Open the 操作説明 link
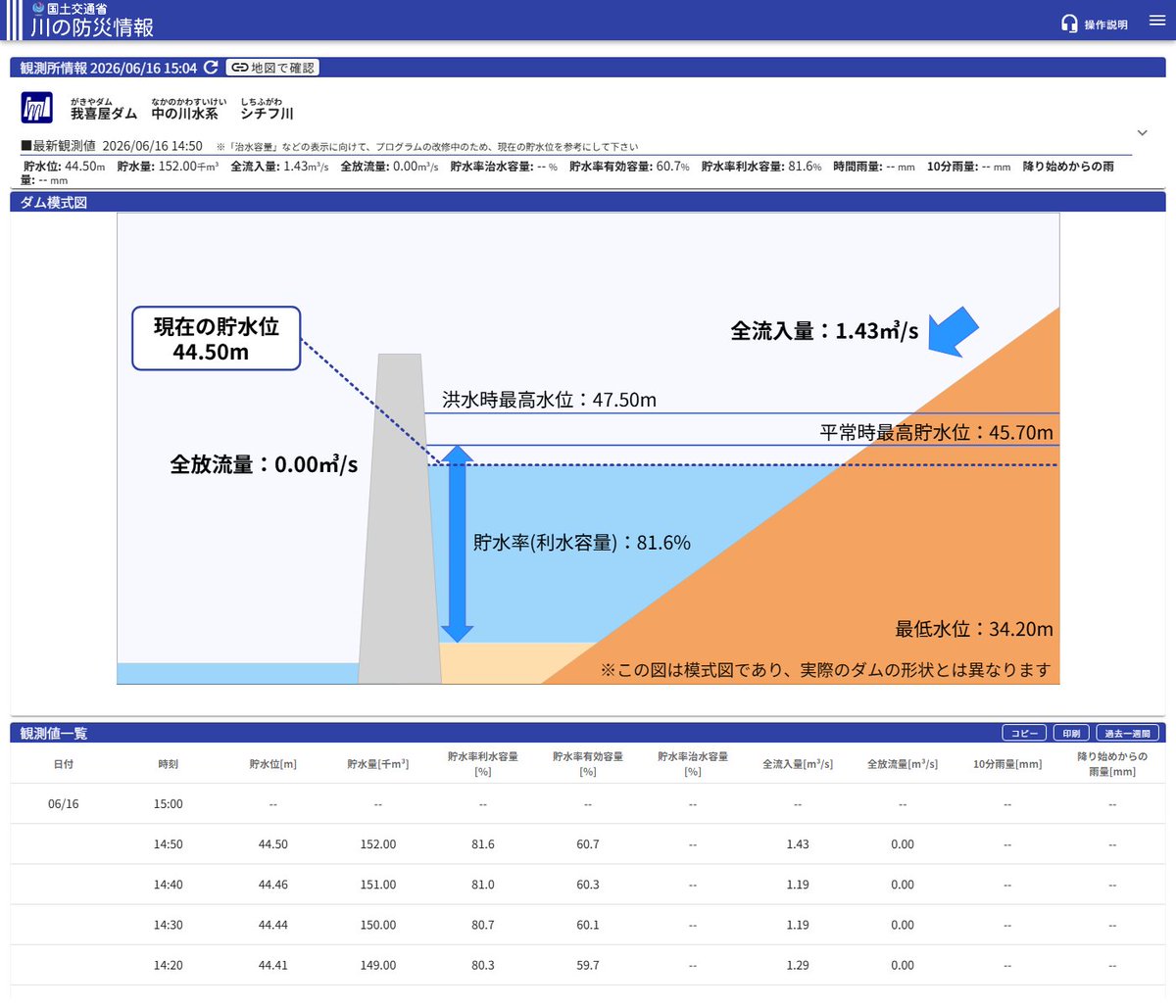The image size is (1176, 1008). click(x=1105, y=24)
